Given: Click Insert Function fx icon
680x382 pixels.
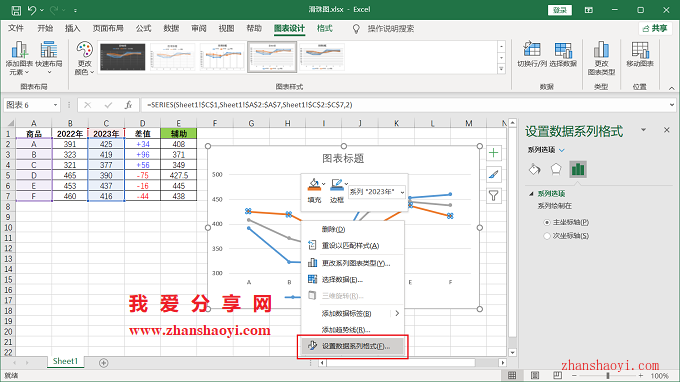Looking at the screenshot, I should pos(128,105).
